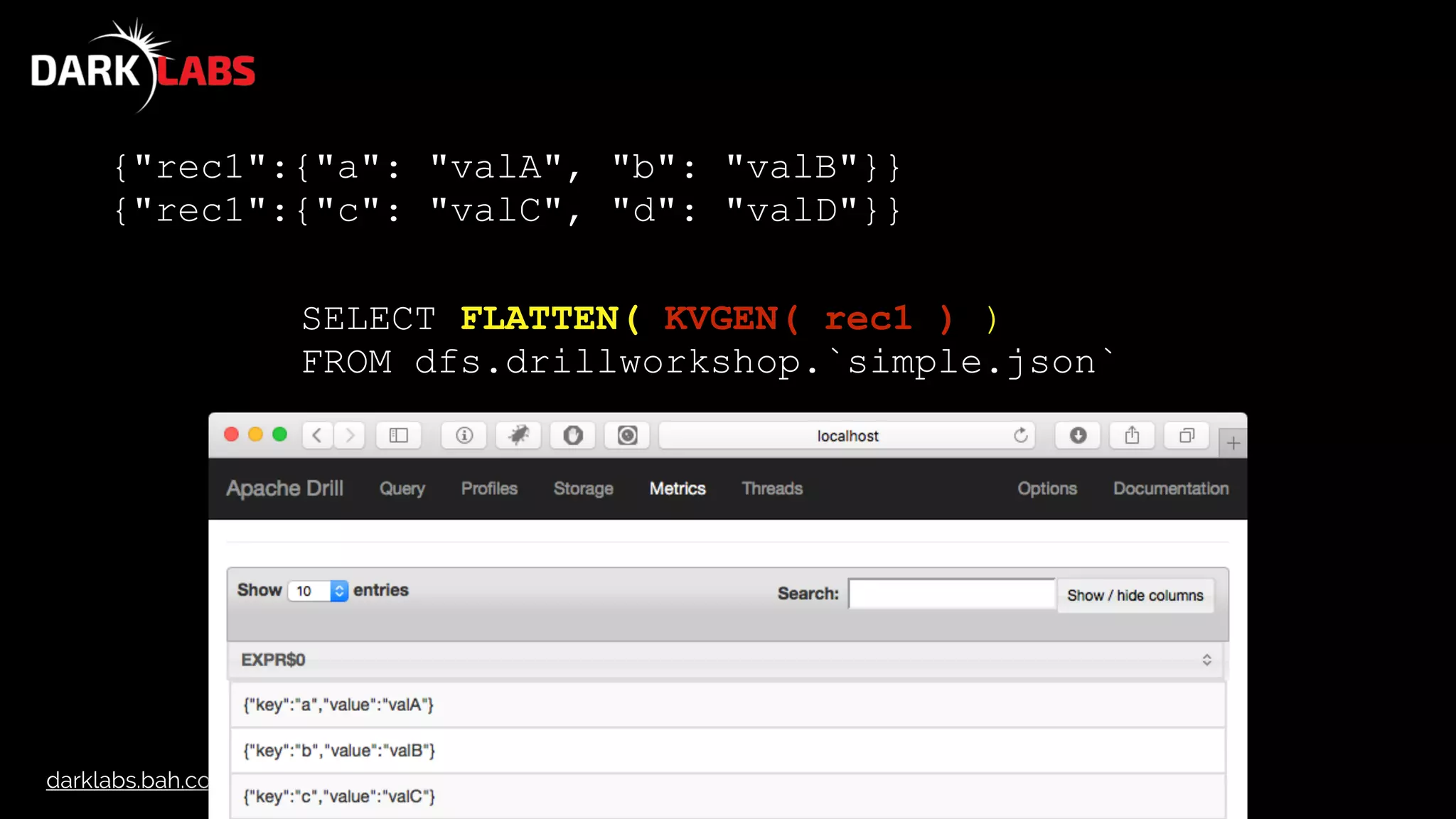The width and height of the screenshot is (1456, 819).
Task: Open the Query tab
Action: [402, 488]
